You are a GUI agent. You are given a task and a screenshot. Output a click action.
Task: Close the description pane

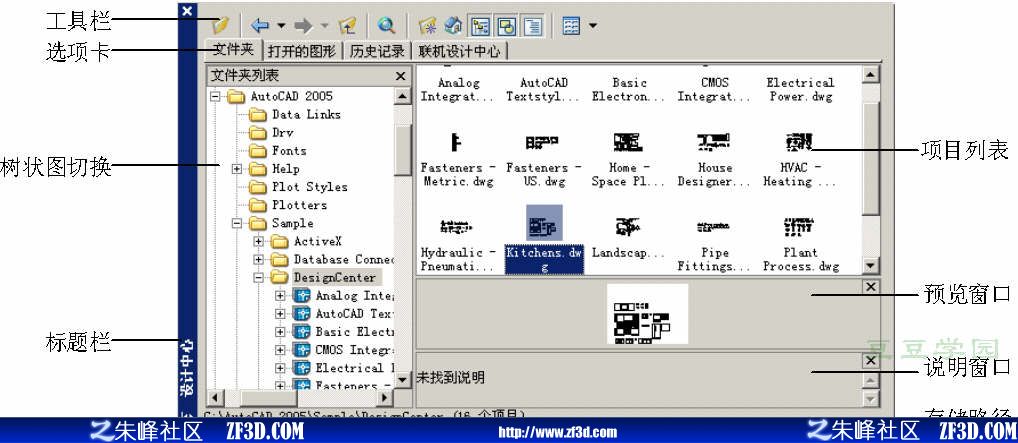[870, 361]
